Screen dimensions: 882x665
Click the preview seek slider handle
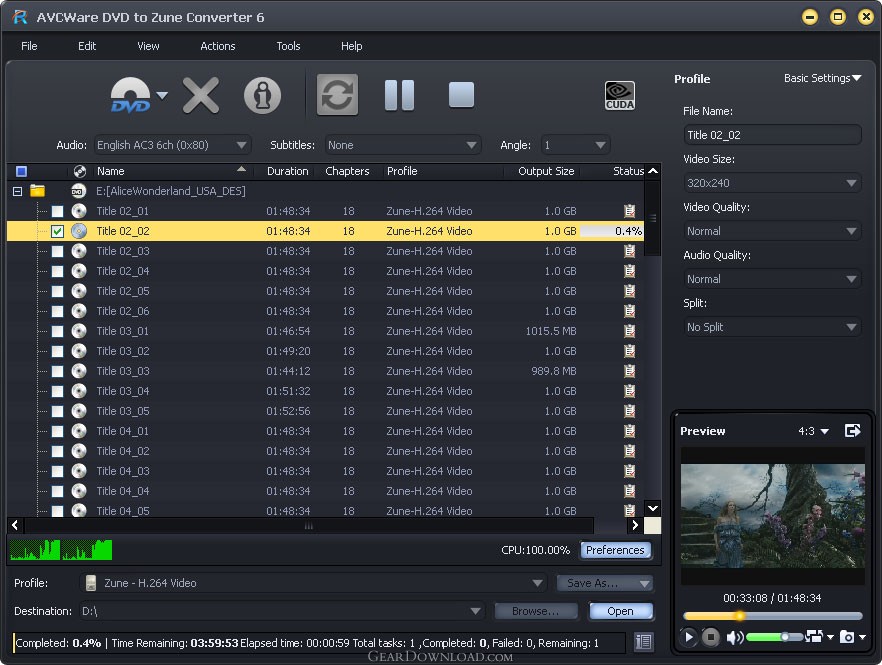coord(740,615)
